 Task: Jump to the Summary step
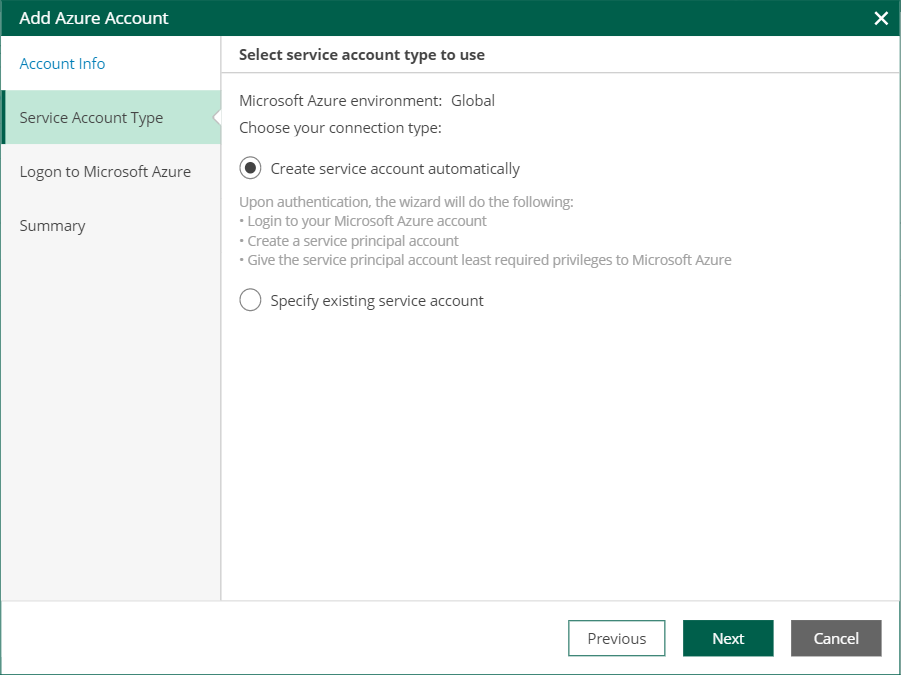click(52, 226)
